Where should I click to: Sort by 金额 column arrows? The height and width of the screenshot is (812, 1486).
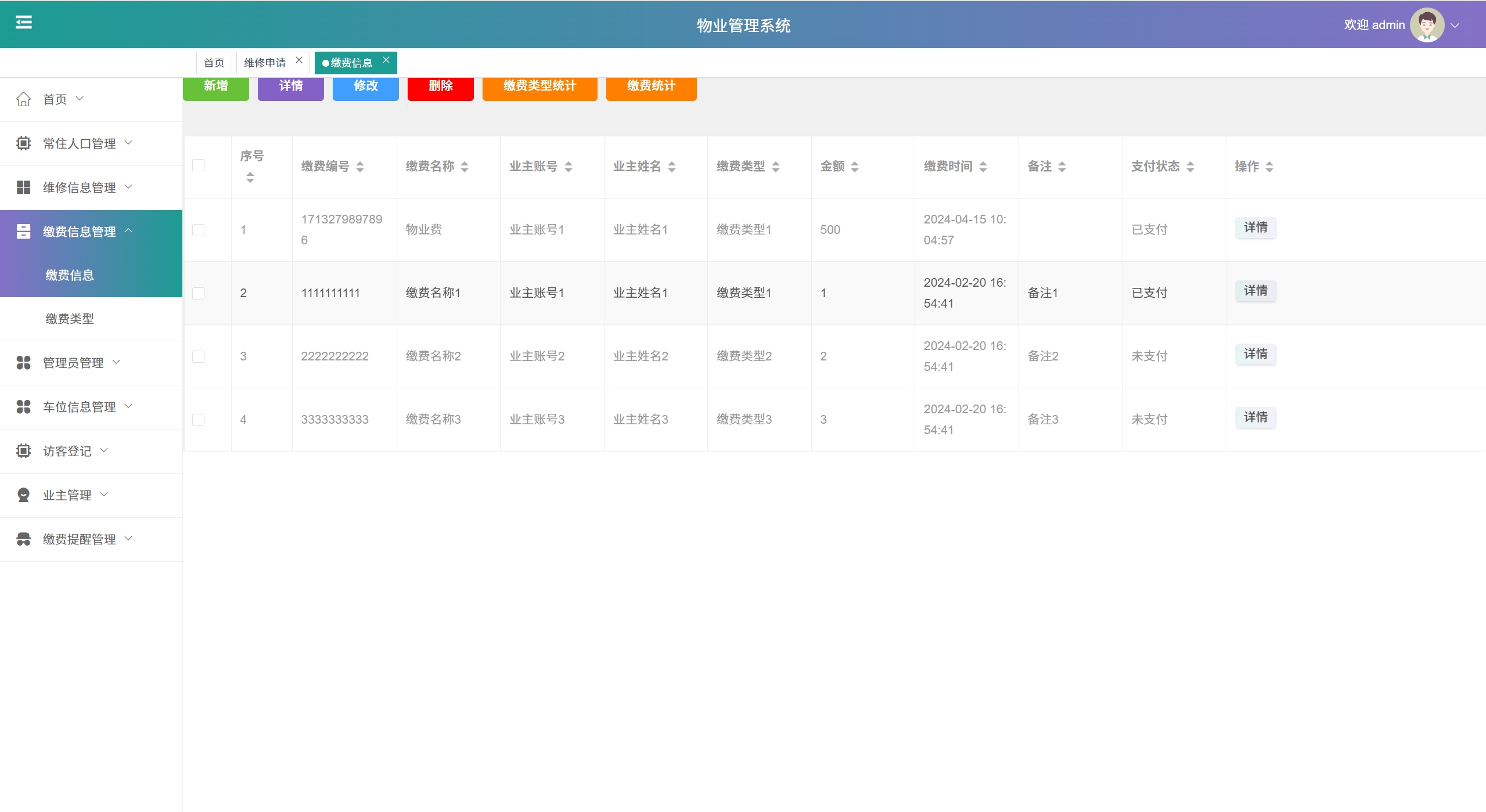click(x=855, y=167)
